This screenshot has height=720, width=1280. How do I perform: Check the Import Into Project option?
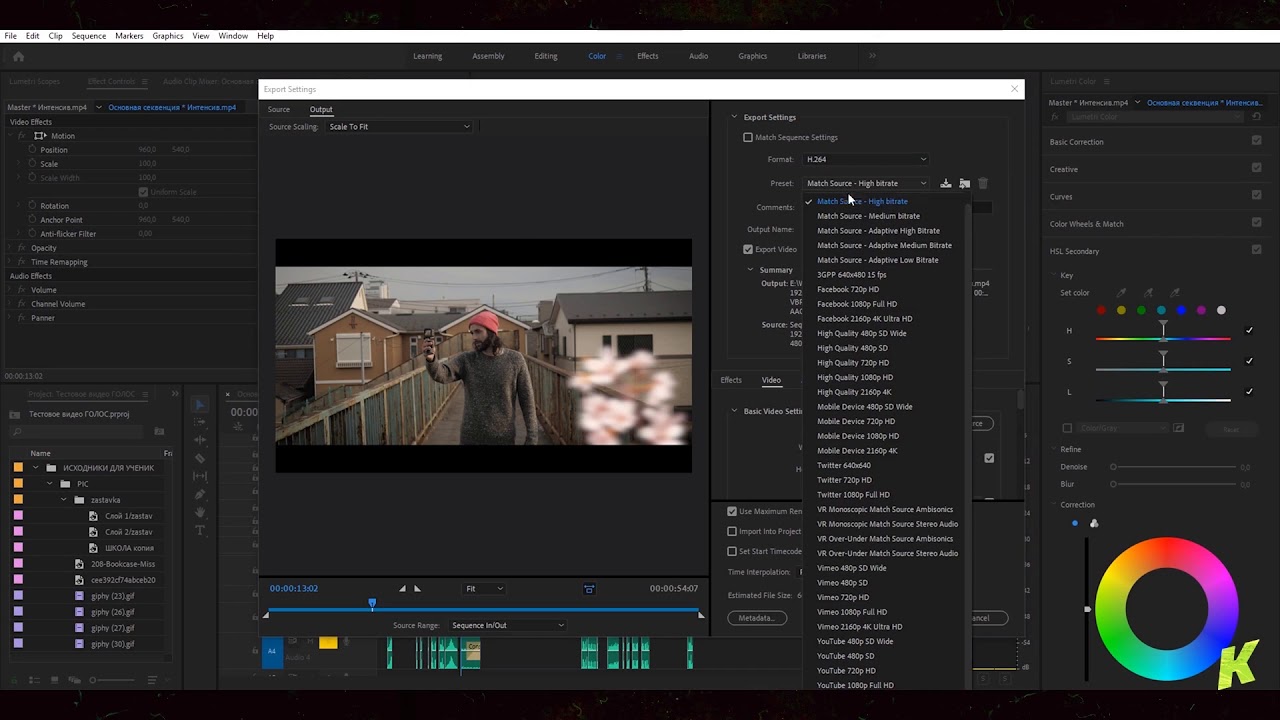(x=732, y=531)
